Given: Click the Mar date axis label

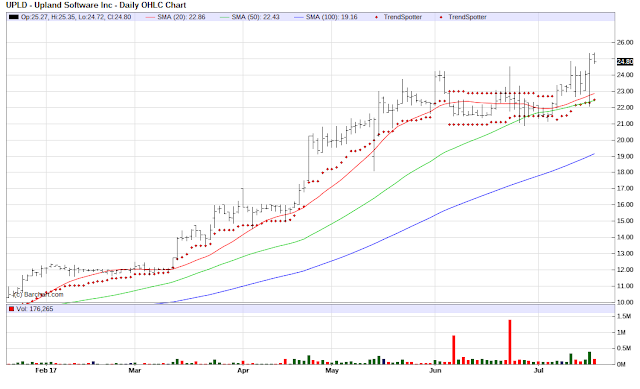Looking at the screenshot, I should pos(135,370).
